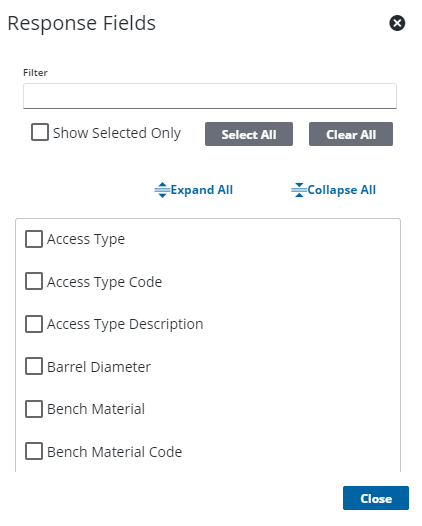Click the Access Type Description label text
422x526 pixels.
[x=125, y=324]
